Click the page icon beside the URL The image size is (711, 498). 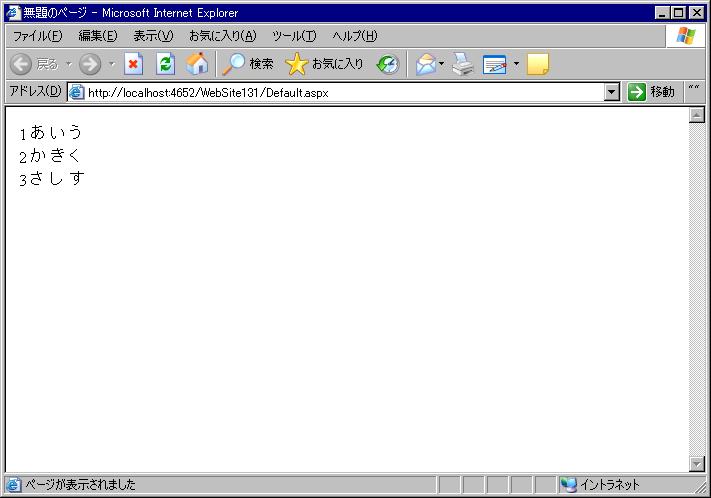77,93
